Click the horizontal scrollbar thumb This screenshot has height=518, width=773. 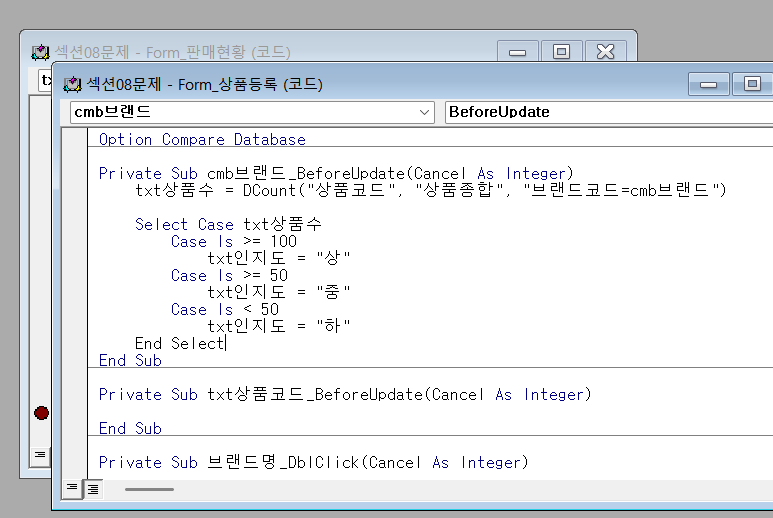click(149, 489)
